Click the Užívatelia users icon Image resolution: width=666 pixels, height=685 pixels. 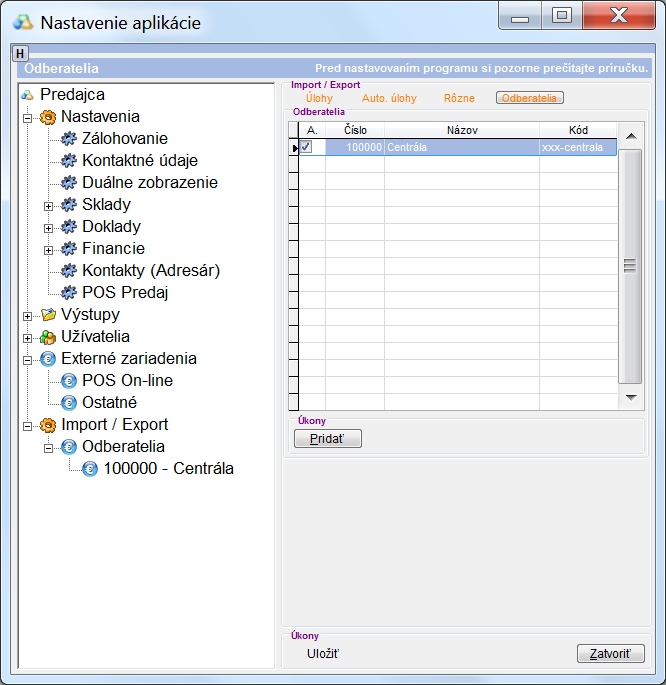pyautogui.click(x=48, y=337)
